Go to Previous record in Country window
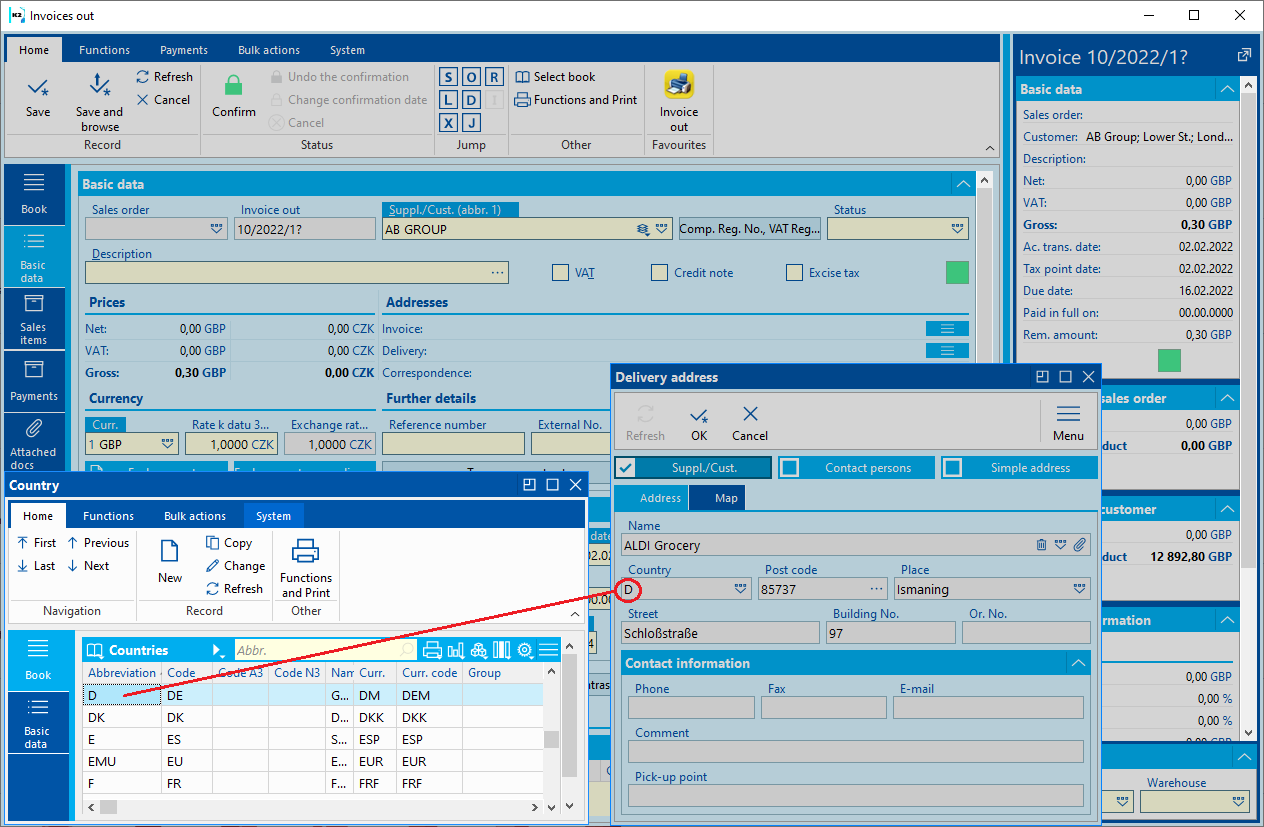This screenshot has height=827, width=1264. click(98, 543)
